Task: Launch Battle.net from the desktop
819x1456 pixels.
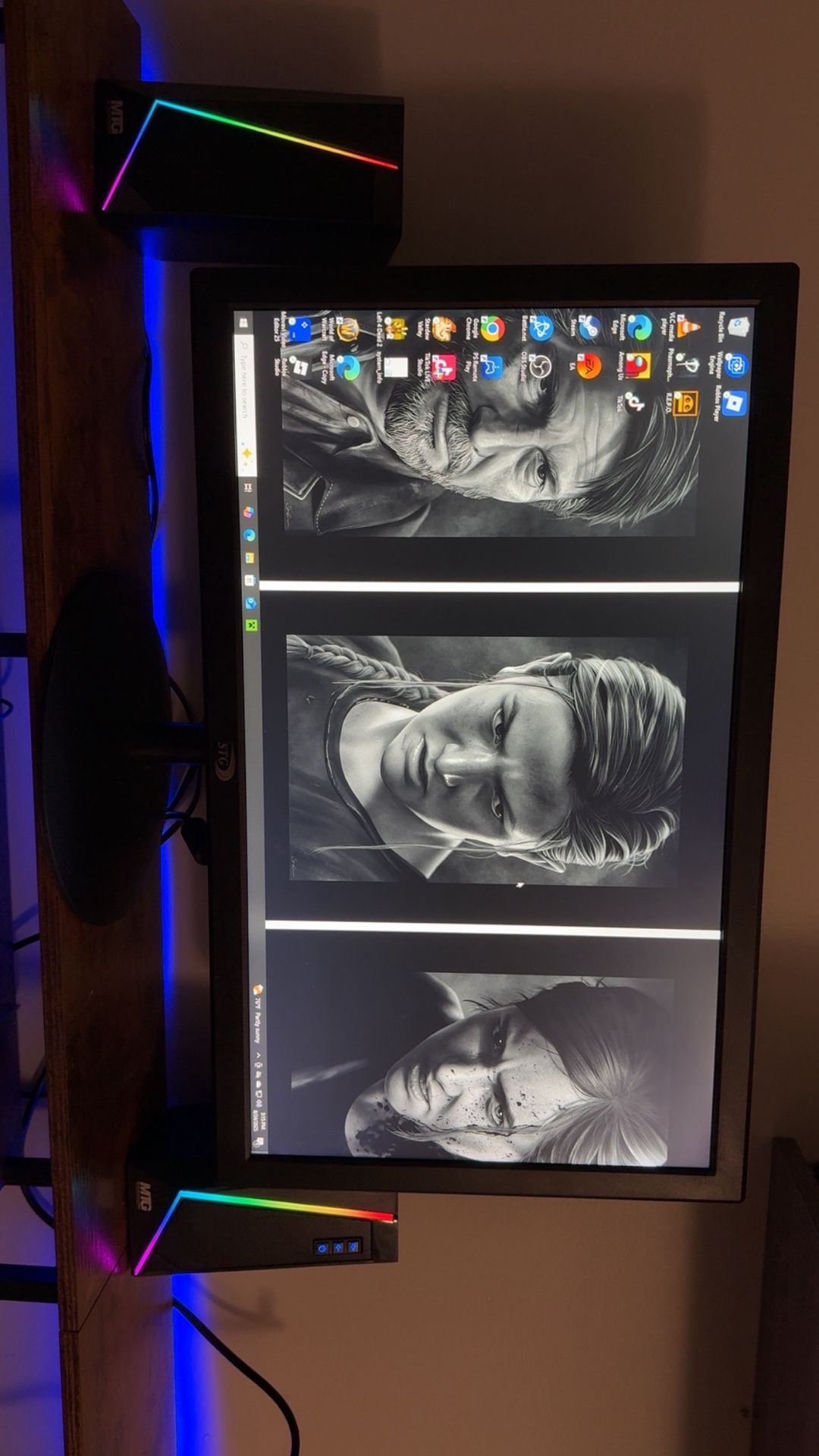Action: pyautogui.click(x=537, y=328)
